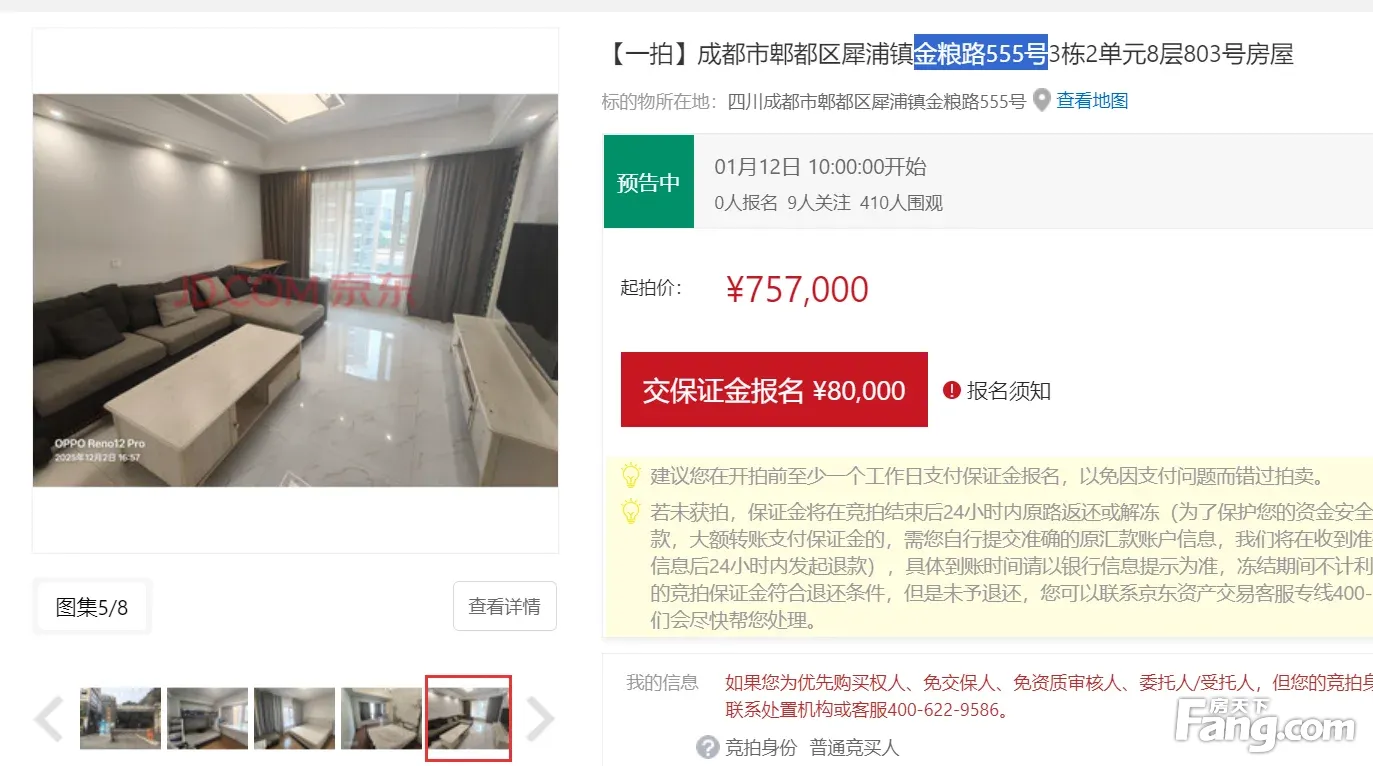The width and height of the screenshot is (1373, 766).
Task: Select the 图集5/8 gallery tab
Action: 92,606
